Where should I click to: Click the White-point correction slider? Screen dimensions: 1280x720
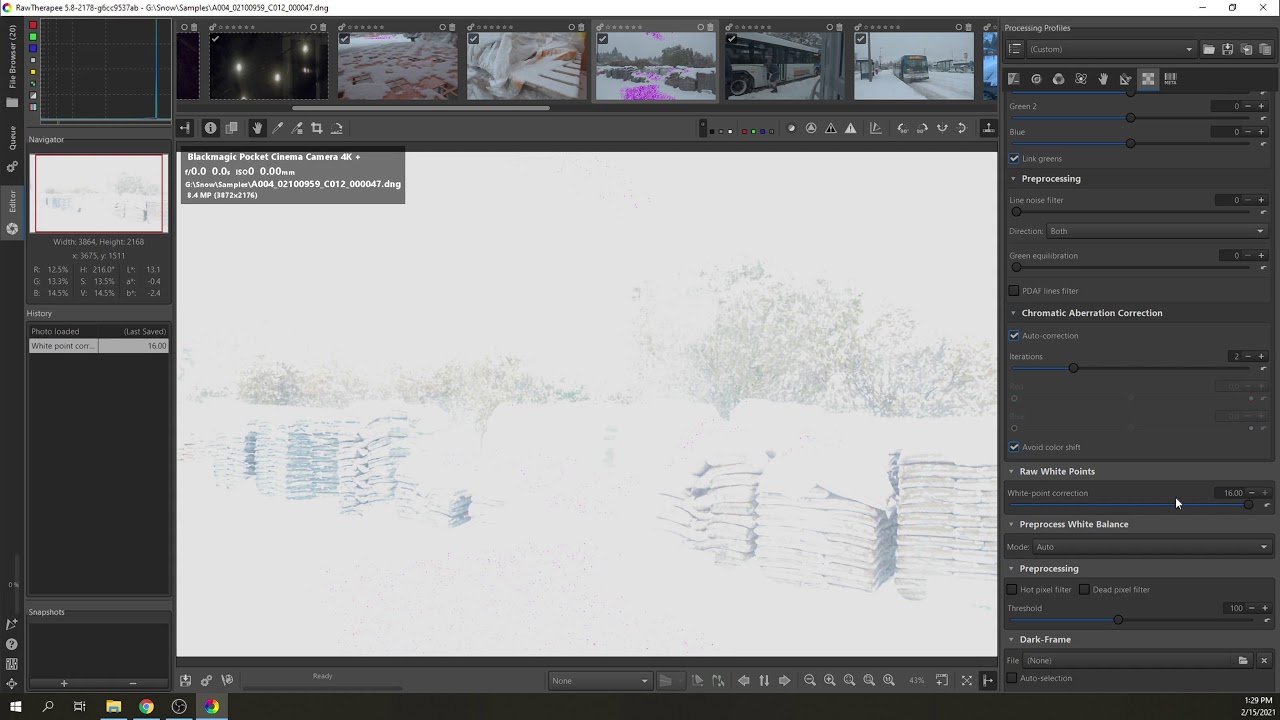tap(1130, 505)
